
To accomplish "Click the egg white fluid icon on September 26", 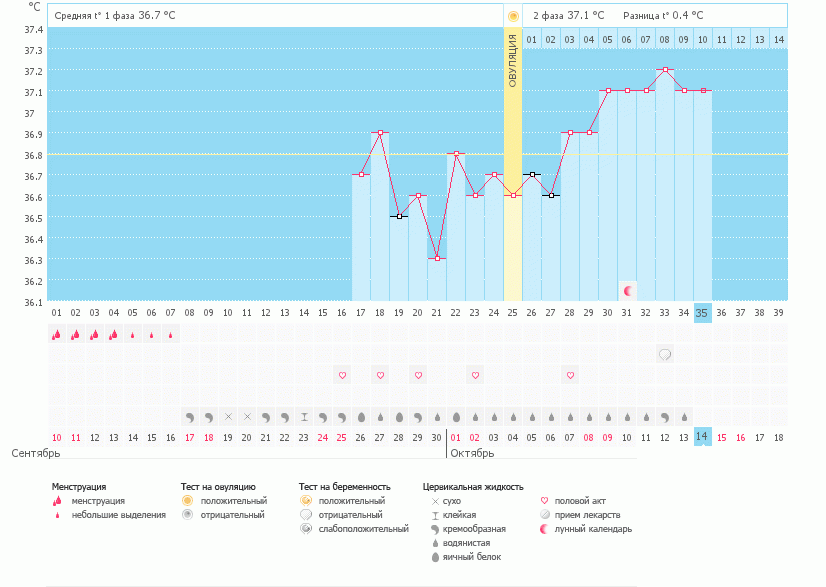I will (361, 417).
